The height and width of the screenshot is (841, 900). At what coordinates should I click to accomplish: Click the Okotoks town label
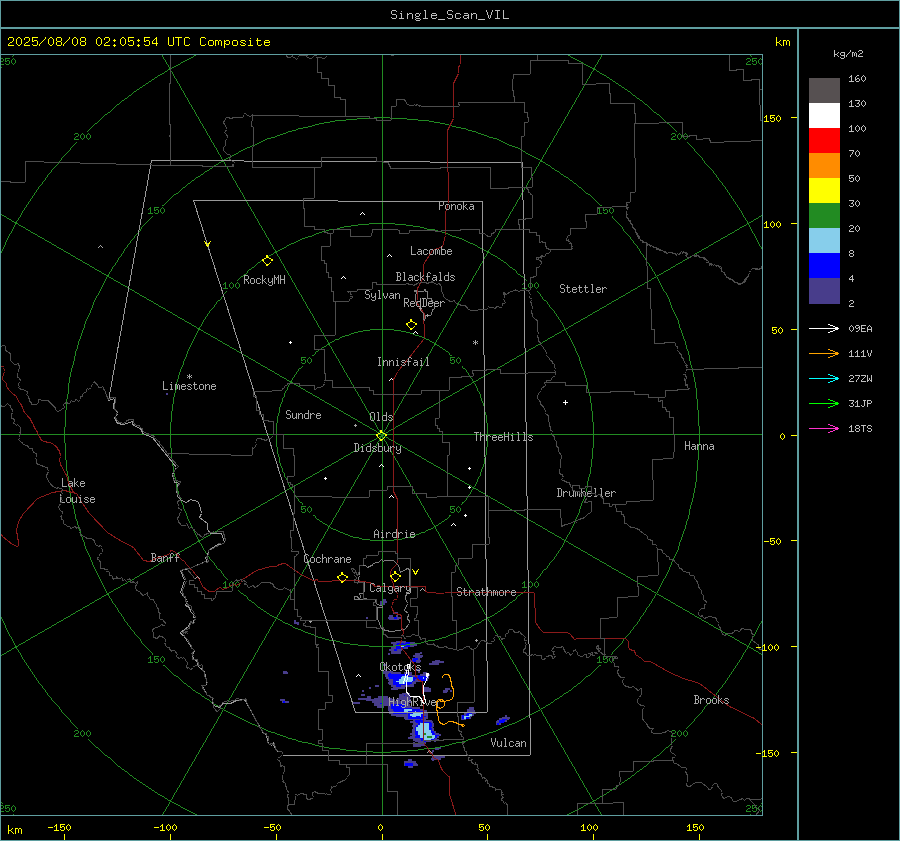tap(400, 667)
